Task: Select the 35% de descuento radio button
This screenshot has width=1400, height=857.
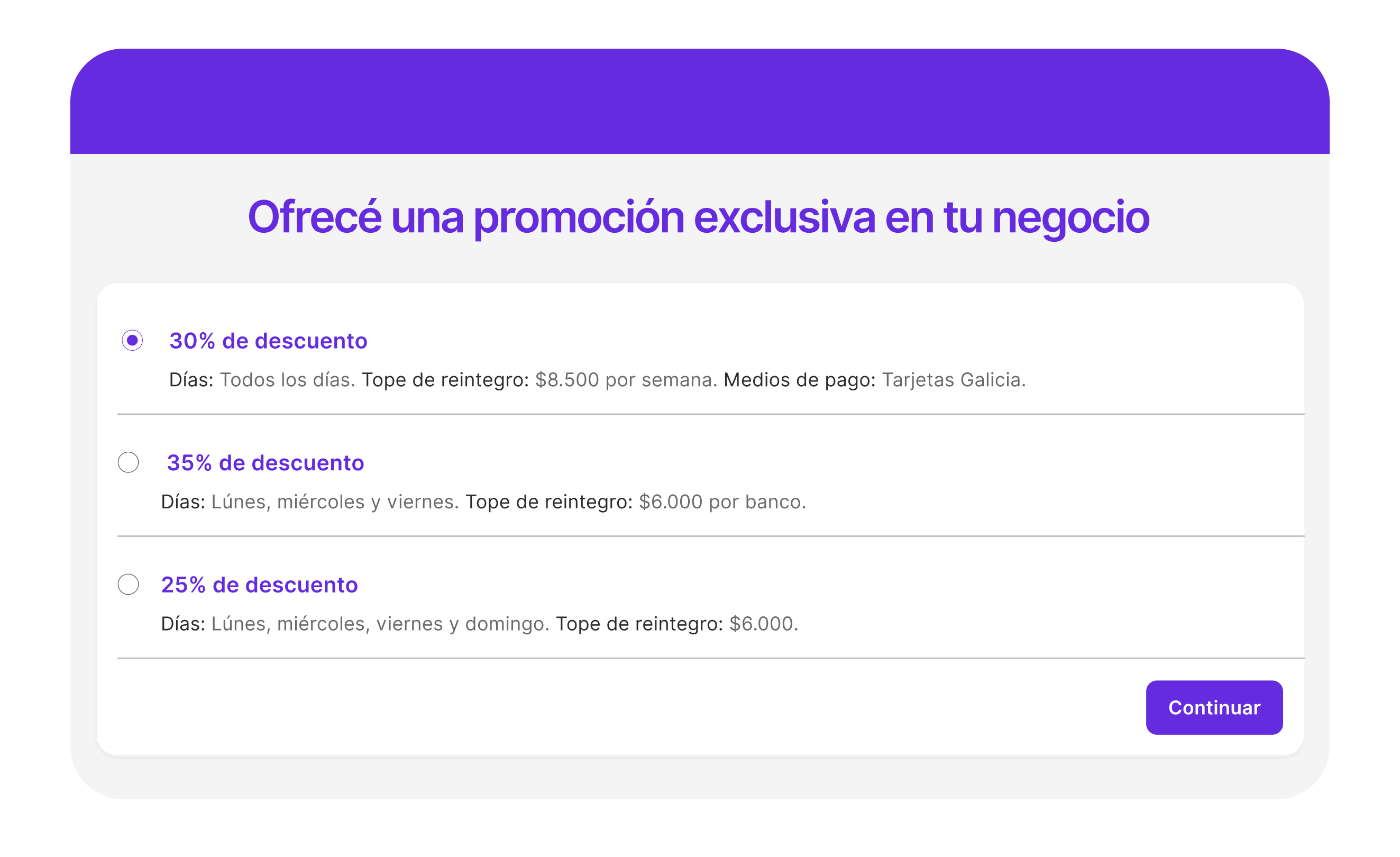Action: (x=129, y=462)
